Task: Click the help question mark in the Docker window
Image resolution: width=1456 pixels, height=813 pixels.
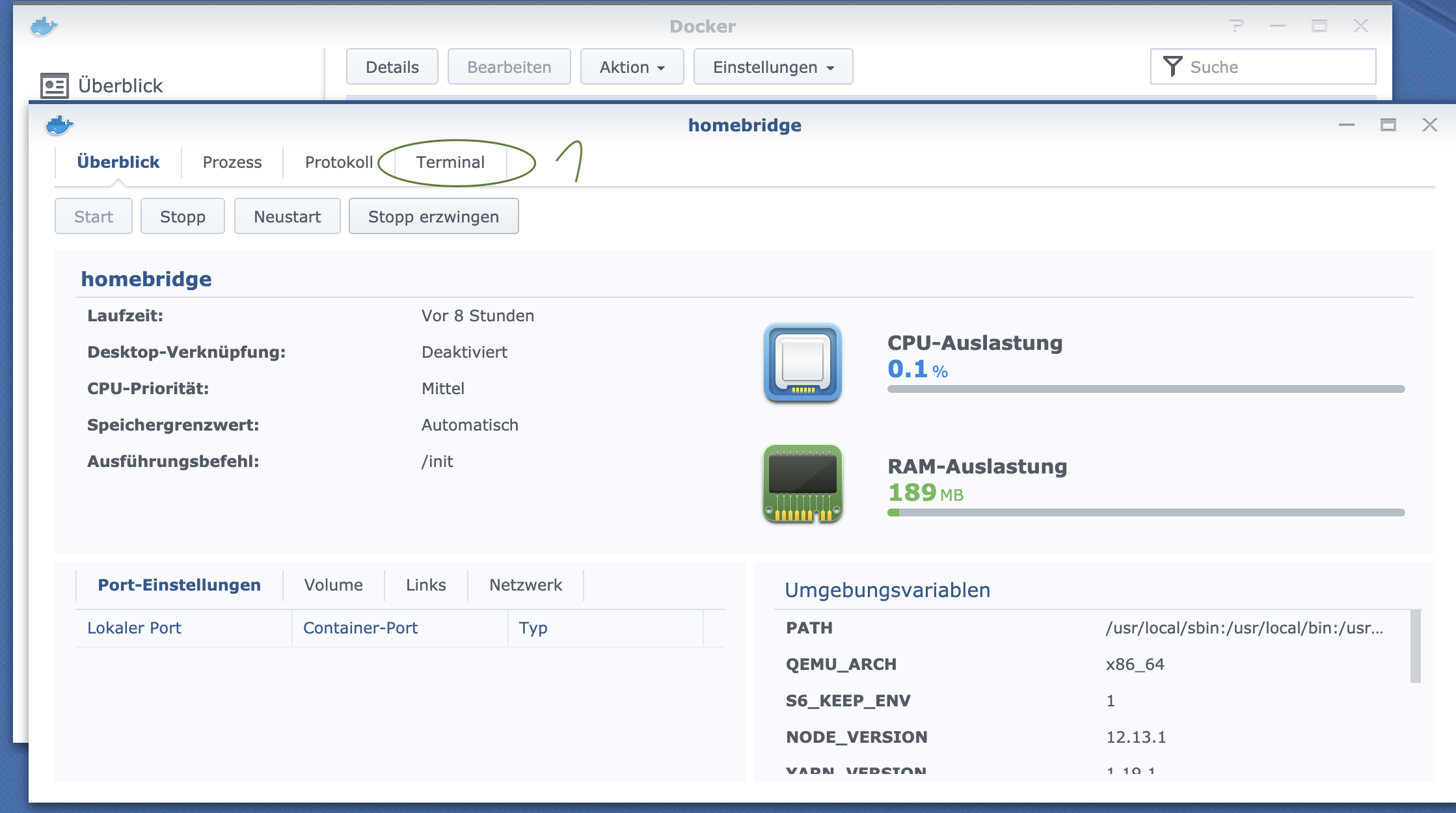Action: coord(1237,26)
